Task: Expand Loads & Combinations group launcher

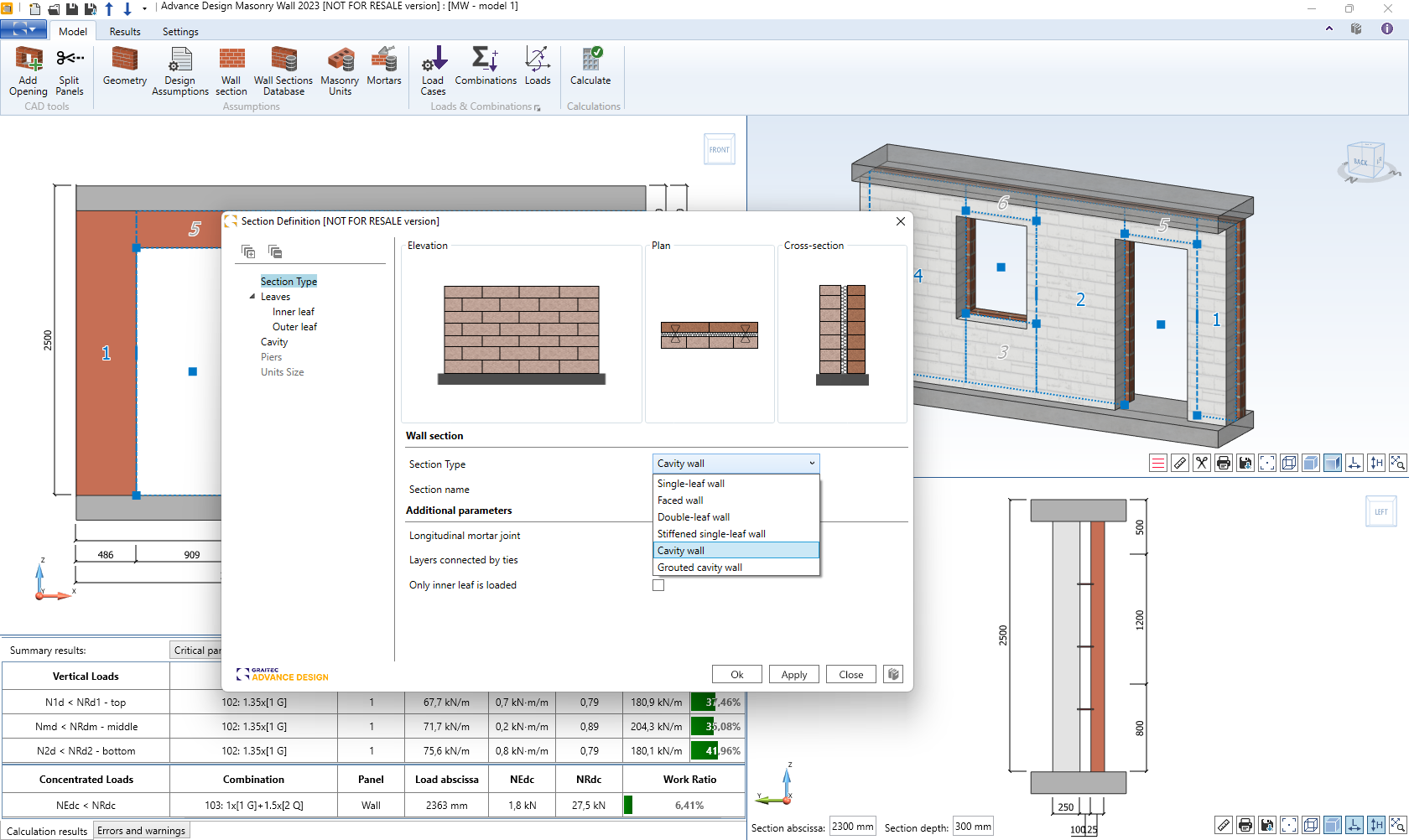Action: [x=538, y=107]
